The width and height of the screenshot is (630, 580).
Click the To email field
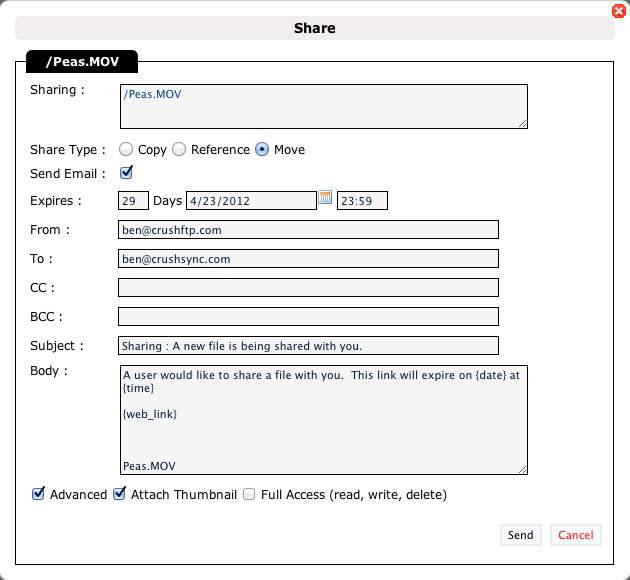coord(309,259)
